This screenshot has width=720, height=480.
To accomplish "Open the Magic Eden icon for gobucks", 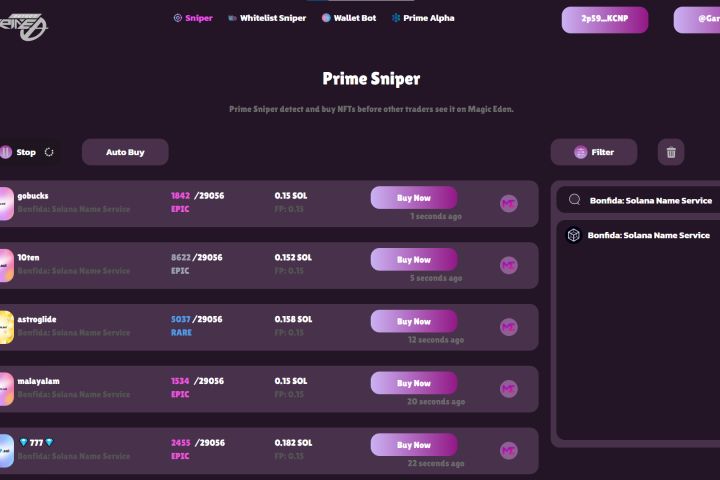I will pos(509,203).
